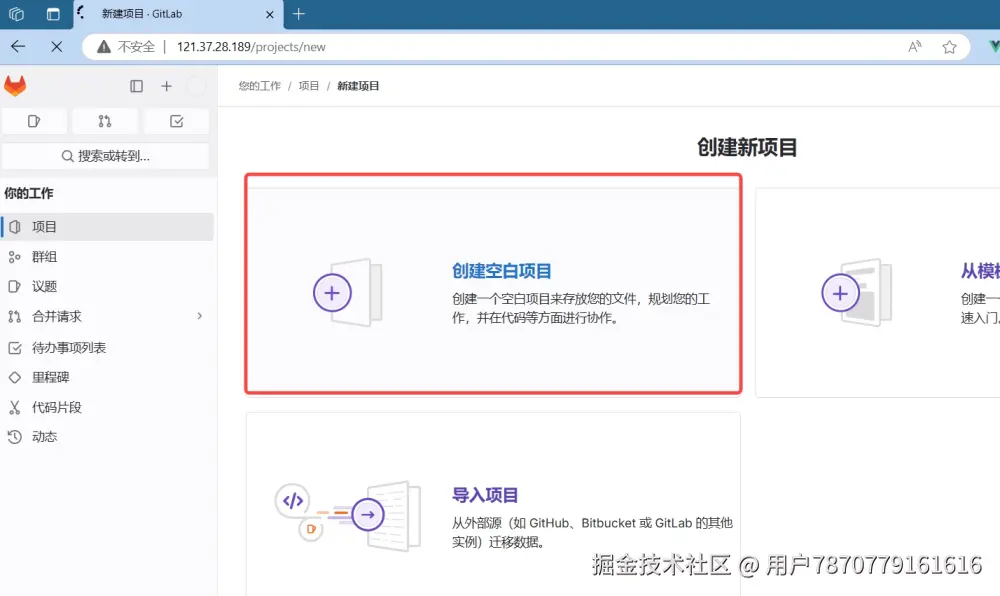Click the GitLab fox logo
Viewport: 1000px width, 596px height.
click(x=15, y=85)
